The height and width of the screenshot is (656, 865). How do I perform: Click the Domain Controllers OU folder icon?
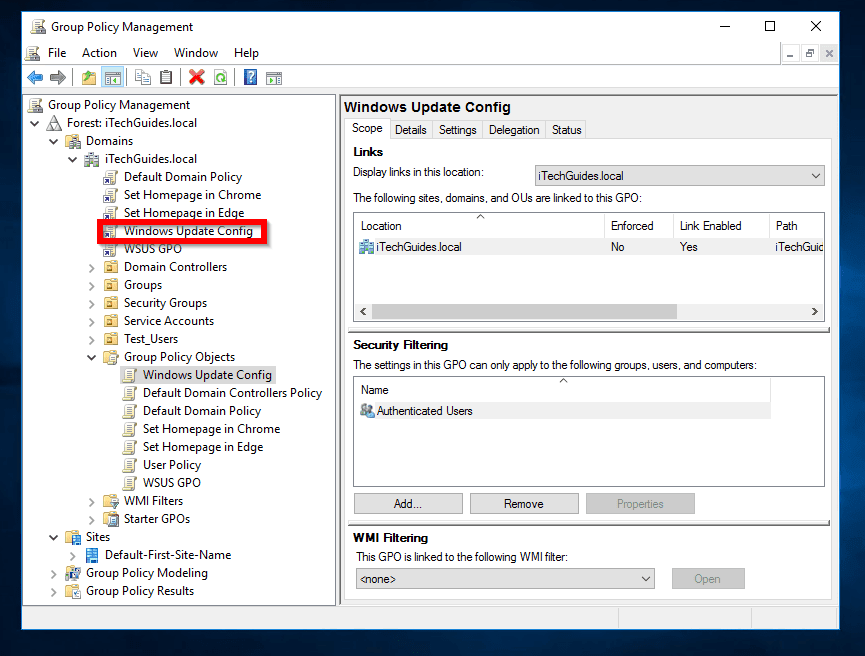[111, 267]
